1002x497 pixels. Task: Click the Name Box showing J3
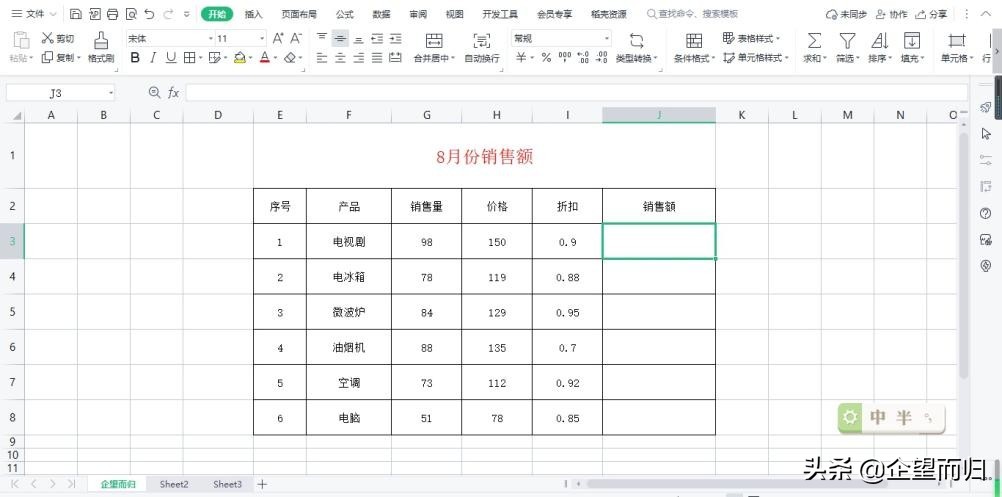tap(61, 93)
